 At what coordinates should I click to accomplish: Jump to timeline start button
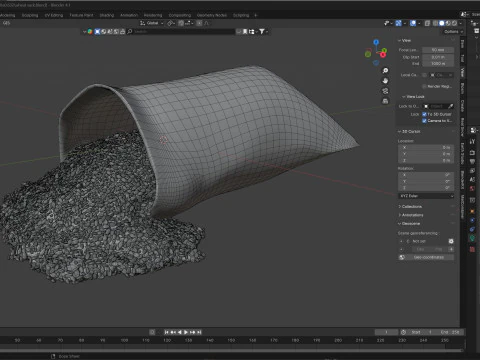(166, 332)
